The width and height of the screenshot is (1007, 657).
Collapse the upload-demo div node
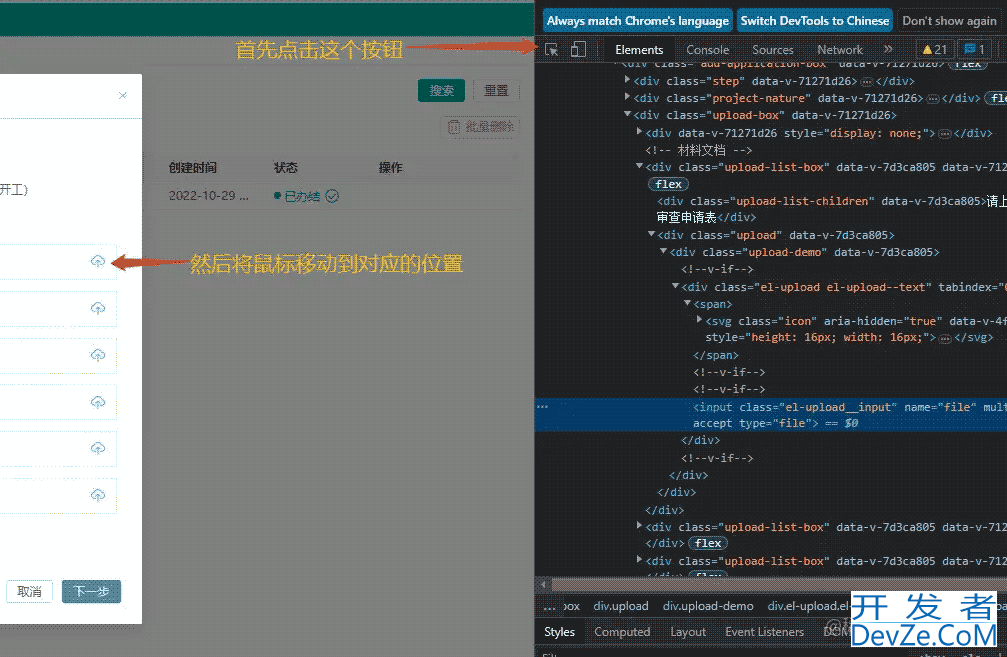tap(663, 251)
